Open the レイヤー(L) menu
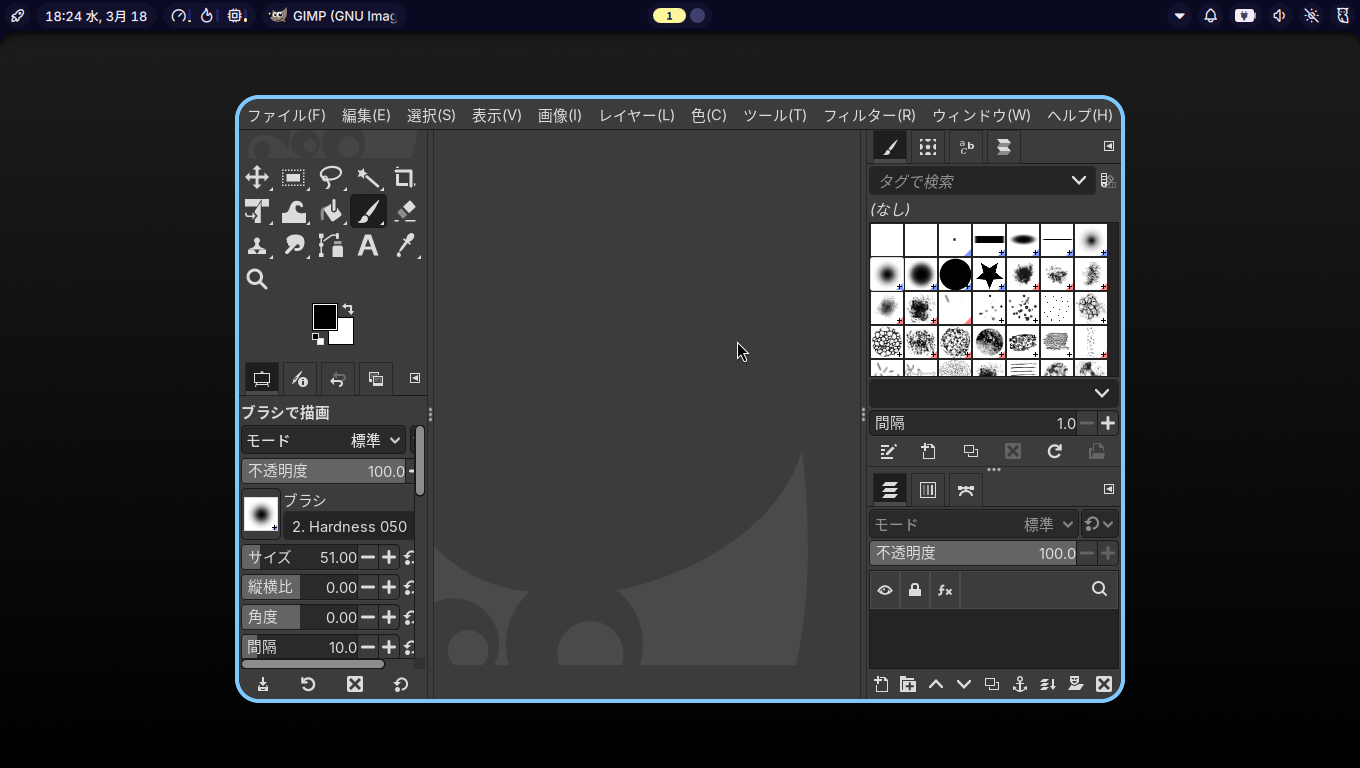This screenshot has height=768, width=1360. (x=636, y=115)
